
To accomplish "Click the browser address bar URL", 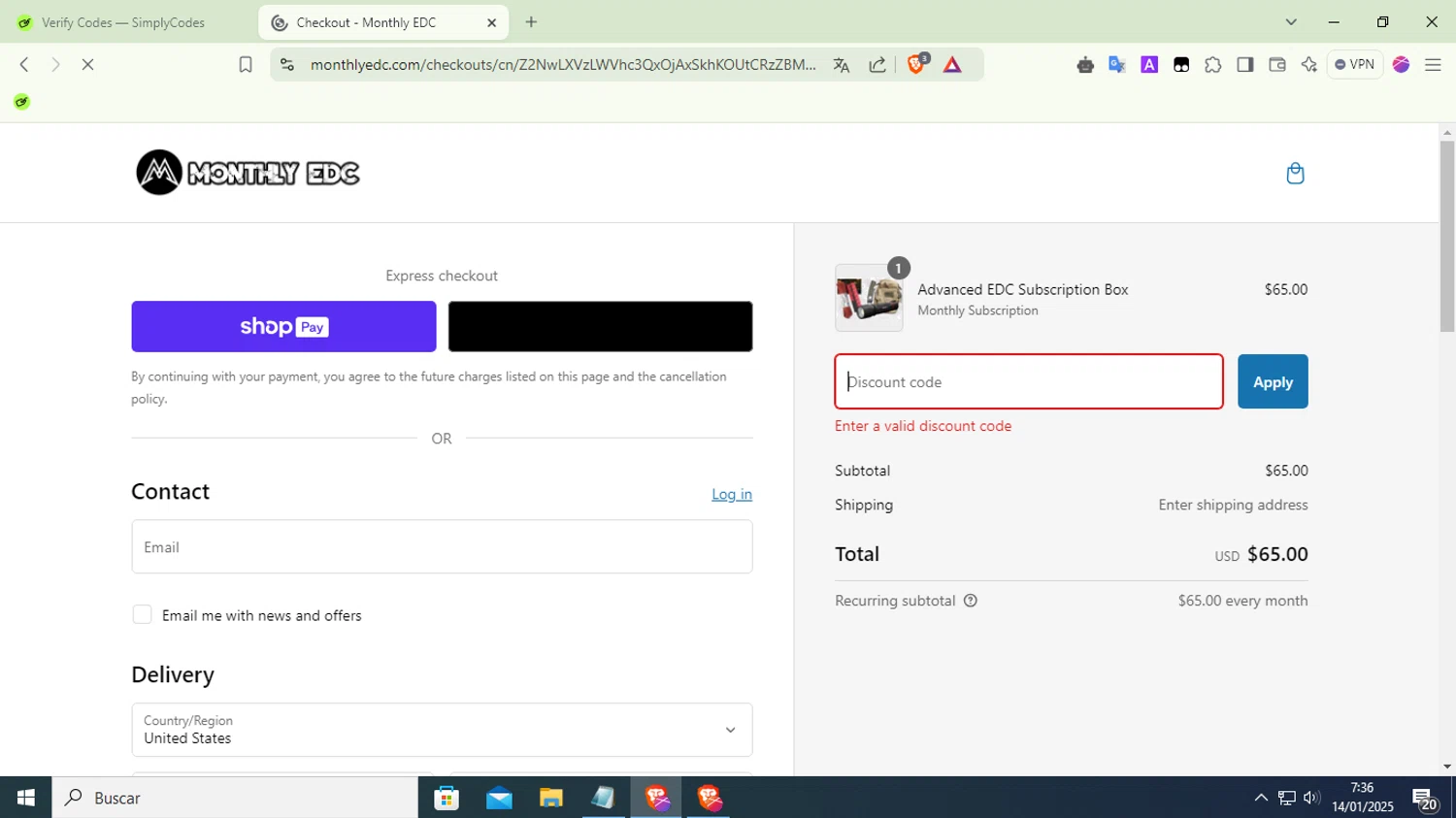I will tap(563, 65).
